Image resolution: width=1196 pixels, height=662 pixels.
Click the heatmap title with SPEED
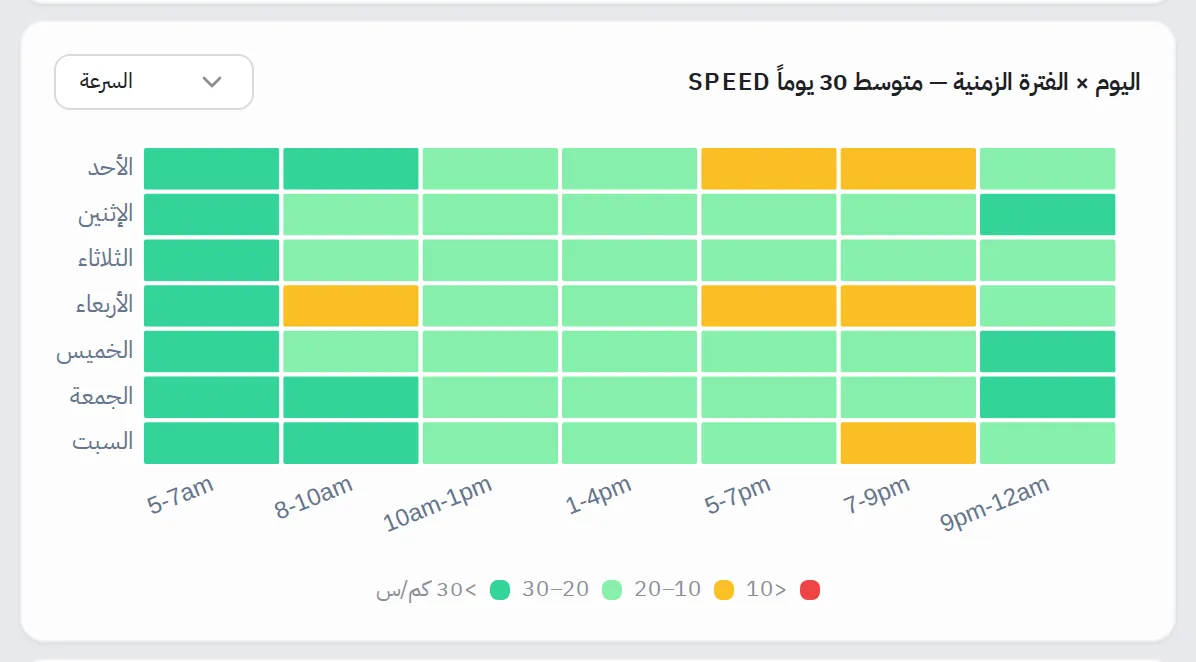pos(914,82)
